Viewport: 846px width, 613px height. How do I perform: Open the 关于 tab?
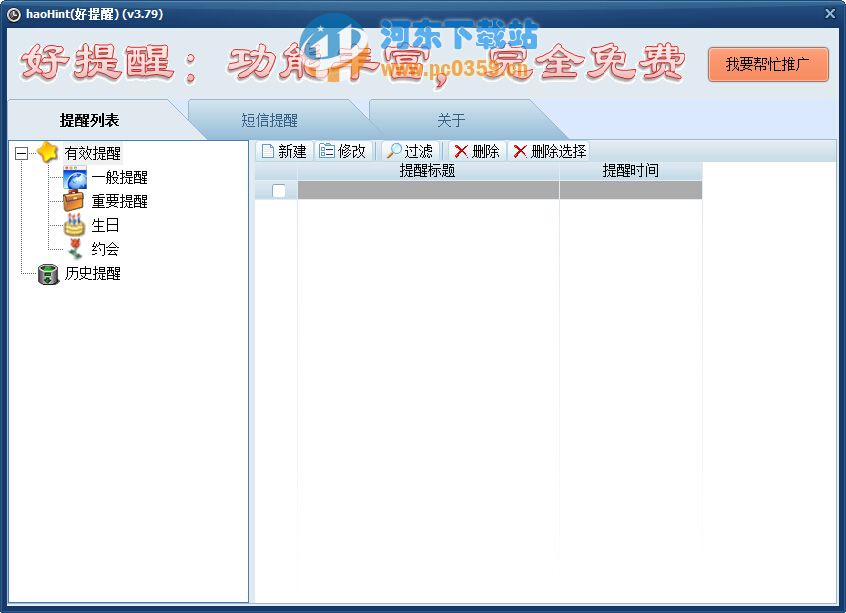click(451, 119)
